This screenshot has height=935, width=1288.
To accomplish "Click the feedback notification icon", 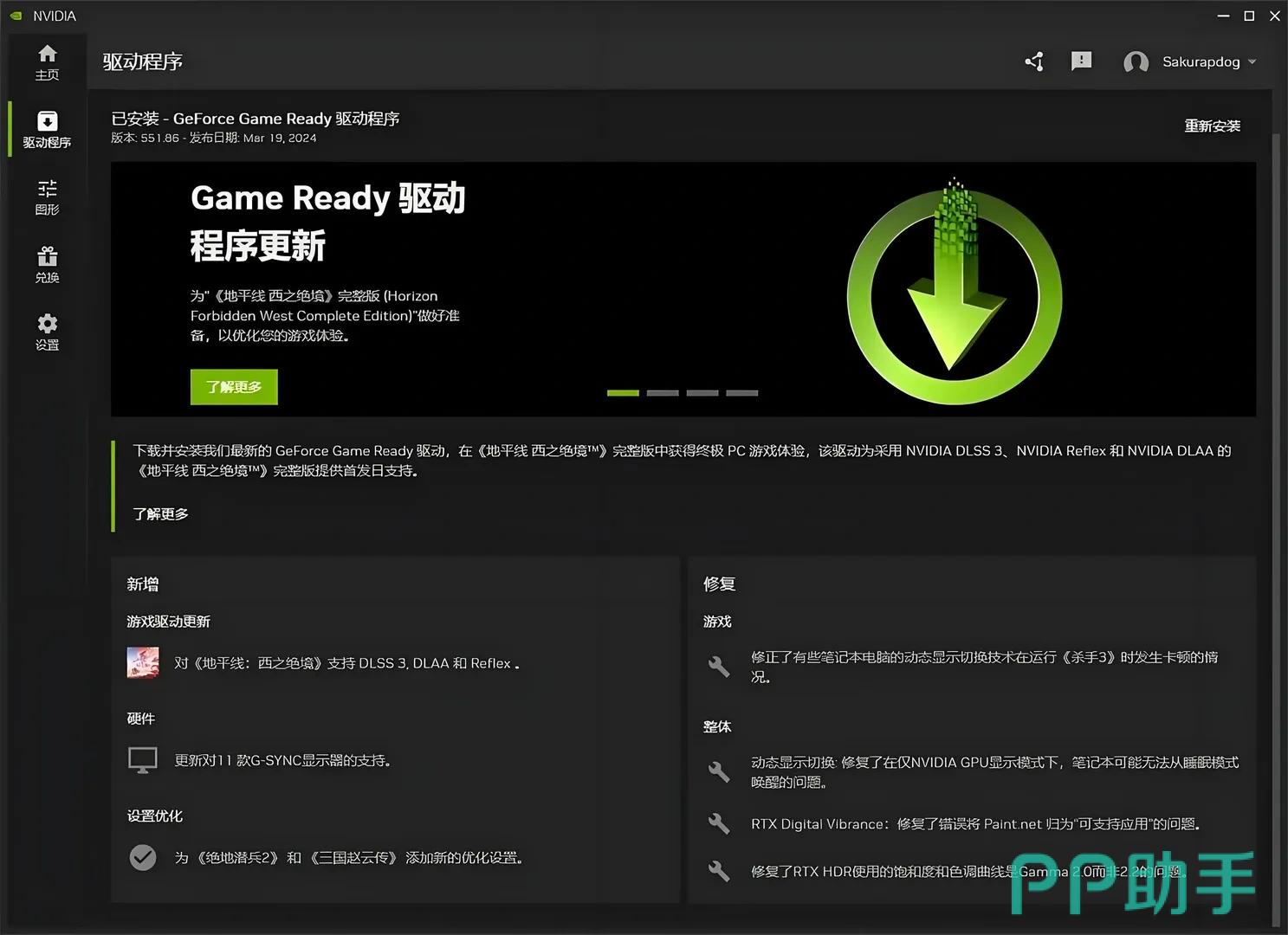I will coord(1081,61).
